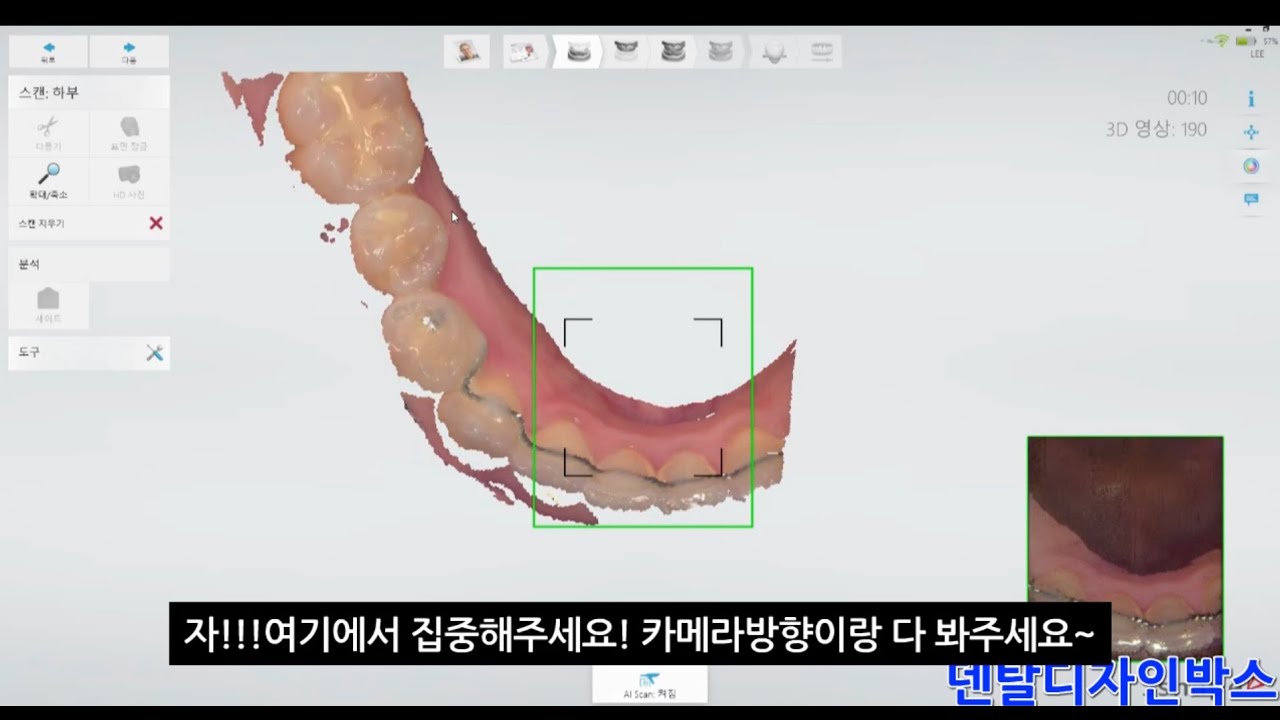Screen dimensions: 1280x720
Task: Select the surface lock tool (표면 잠금)
Action: coord(129,134)
